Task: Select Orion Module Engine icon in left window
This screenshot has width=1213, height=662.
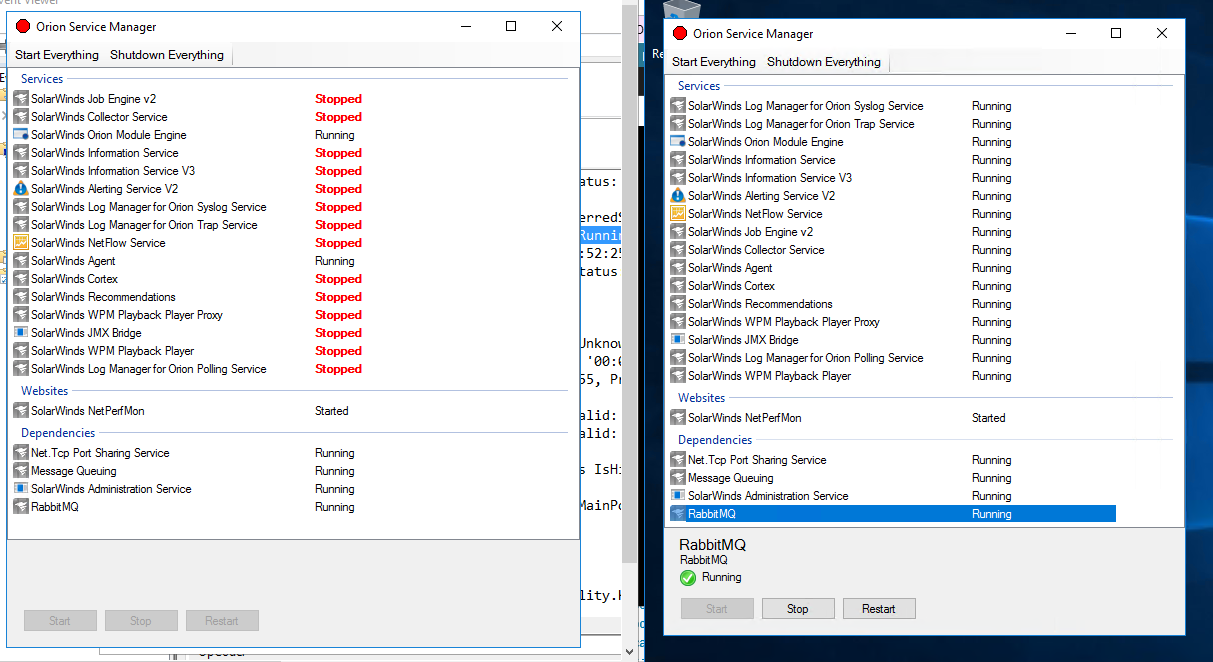Action: click(x=21, y=135)
